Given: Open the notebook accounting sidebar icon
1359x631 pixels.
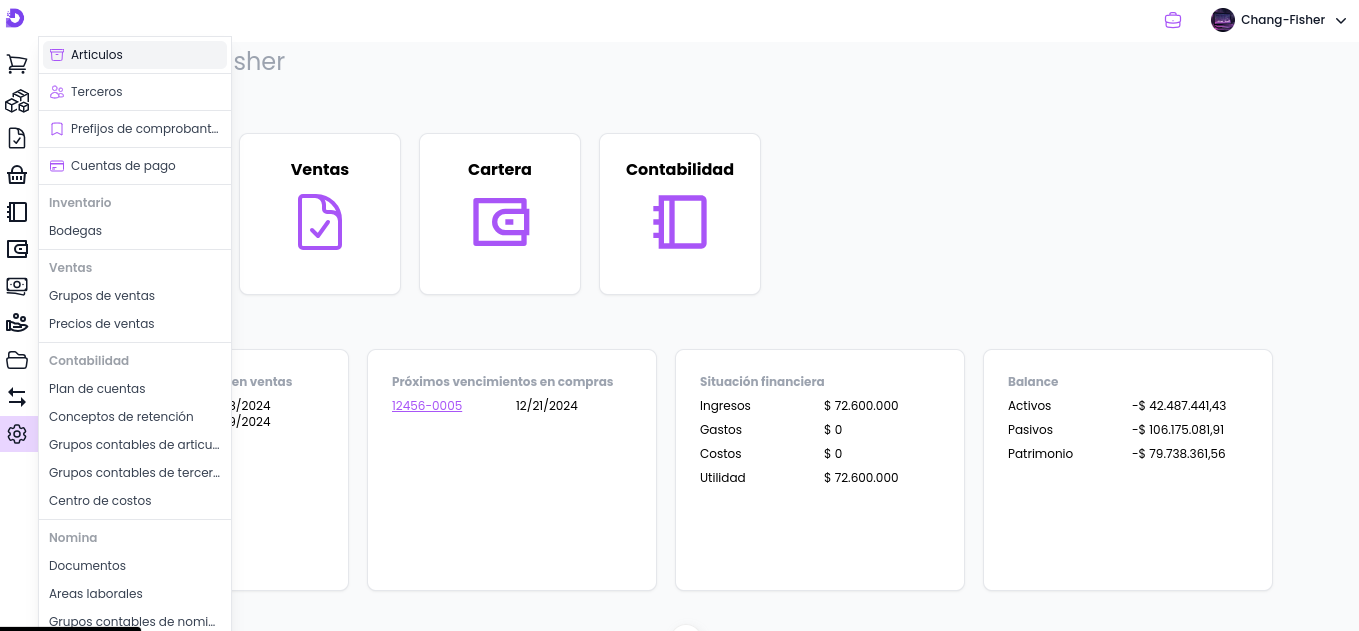Looking at the screenshot, I should pos(17,212).
